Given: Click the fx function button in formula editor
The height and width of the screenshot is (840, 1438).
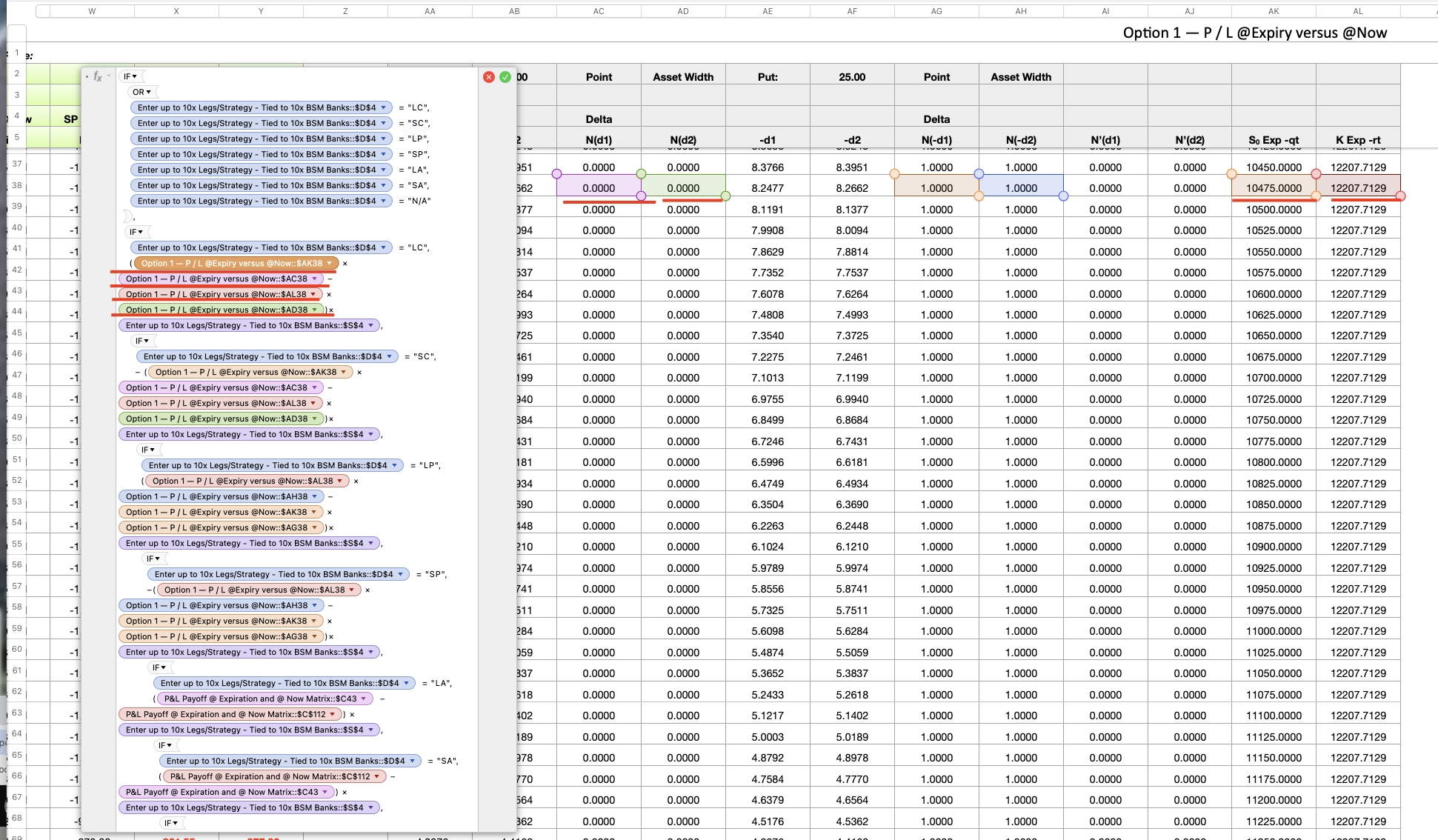Looking at the screenshot, I should pyautogui.click(x=98, y=77).
